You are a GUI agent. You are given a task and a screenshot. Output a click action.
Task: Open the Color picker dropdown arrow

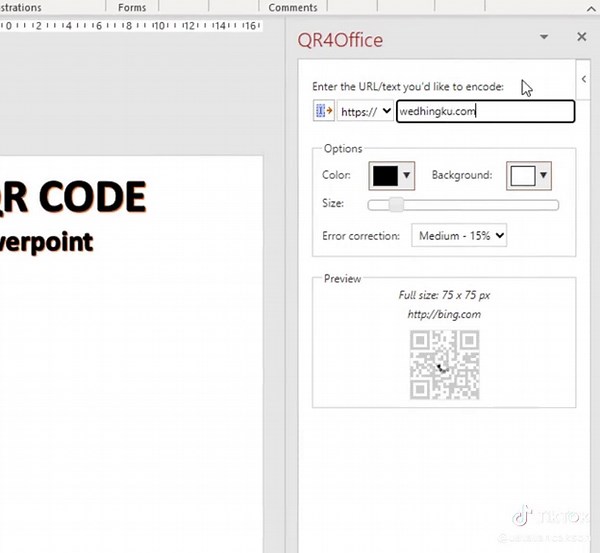coord(406,176)
